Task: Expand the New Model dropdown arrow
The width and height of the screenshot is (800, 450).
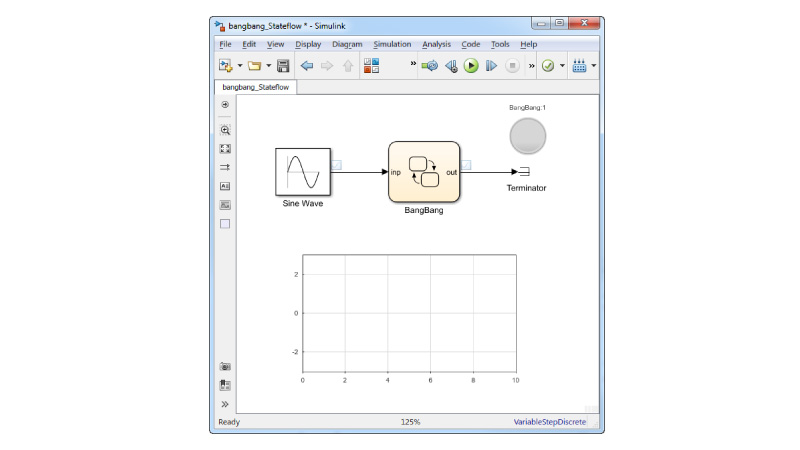Action: tap(240, 67)
